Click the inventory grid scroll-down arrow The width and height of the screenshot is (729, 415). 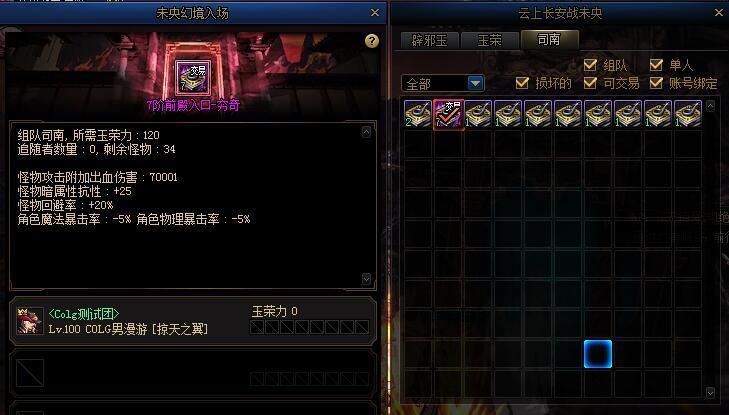click(710, 393)
